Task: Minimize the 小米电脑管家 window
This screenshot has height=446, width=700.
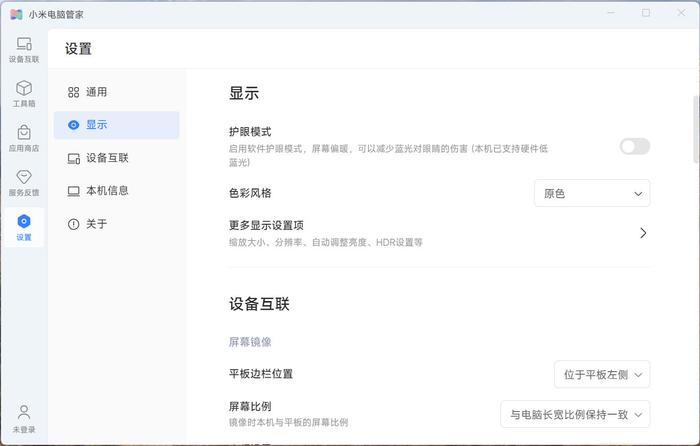Action: click(611, 13)
